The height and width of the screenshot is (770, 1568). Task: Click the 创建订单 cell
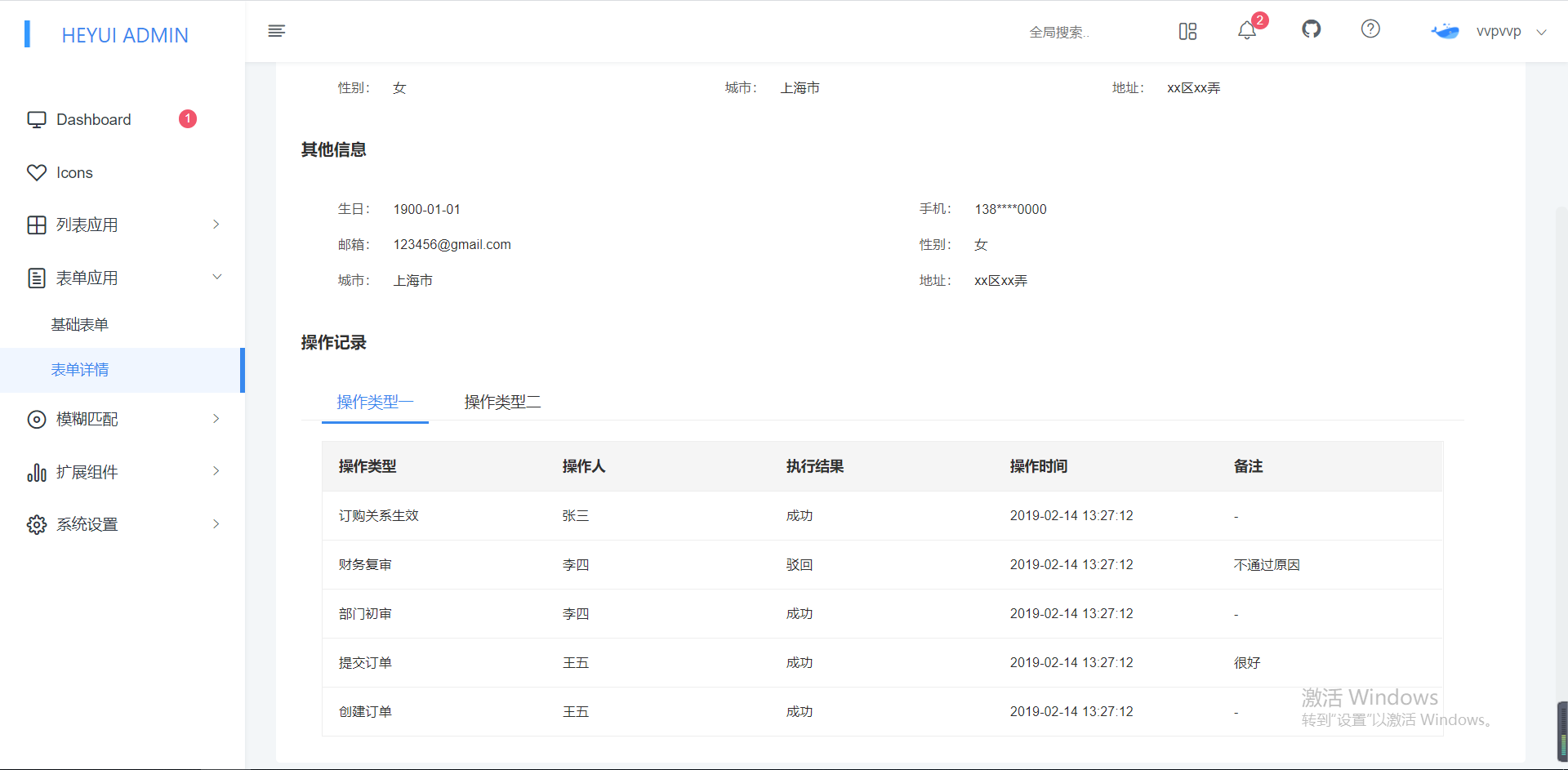(365, 712)
